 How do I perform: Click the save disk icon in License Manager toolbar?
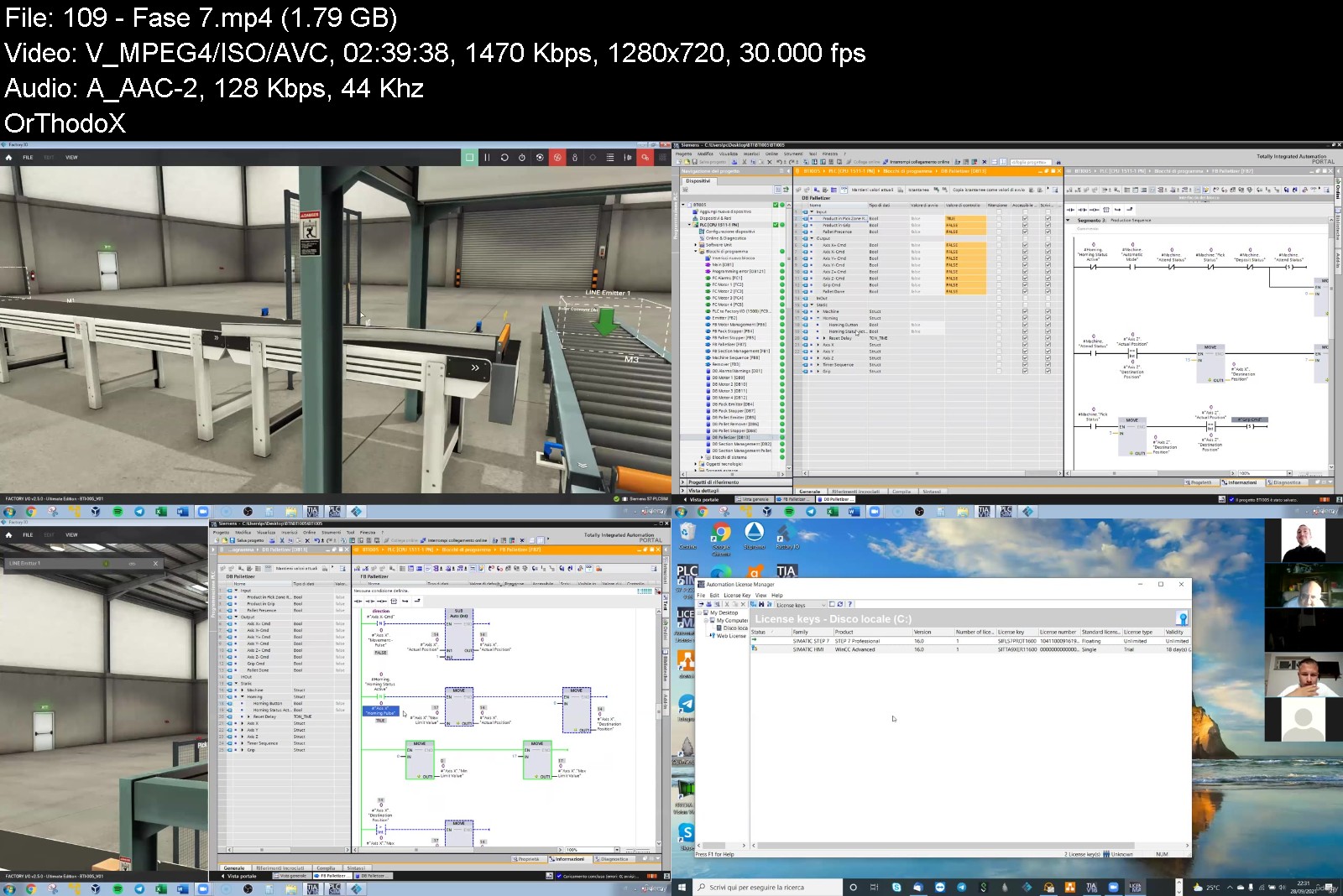tap(708, 604)
